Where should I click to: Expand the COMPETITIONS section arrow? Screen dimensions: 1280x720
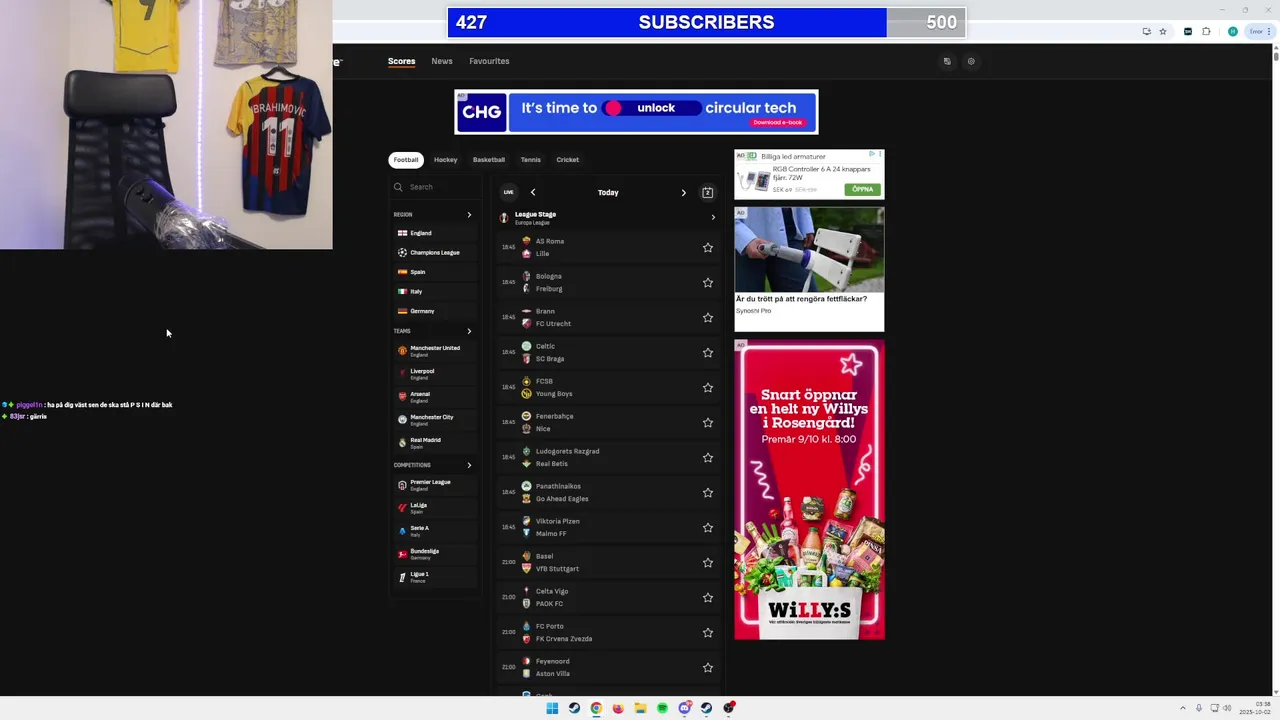(469, 465)
